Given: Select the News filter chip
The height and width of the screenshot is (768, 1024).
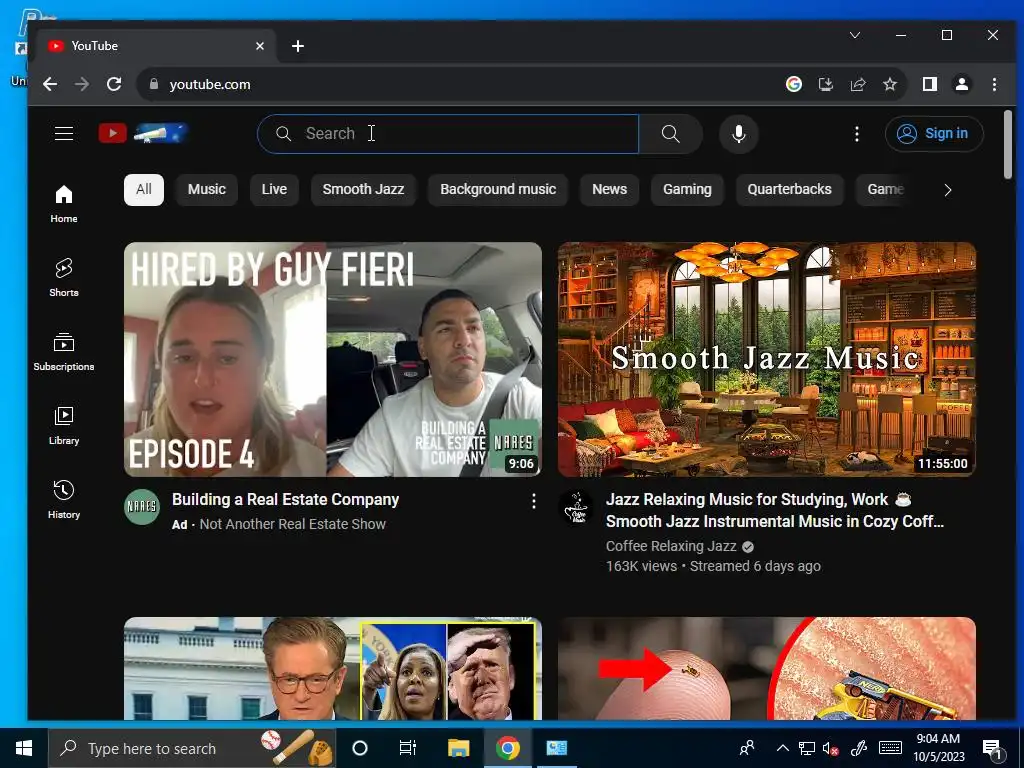Looking at the screenshot, I should pyautogui.click(x=609, y=189).
